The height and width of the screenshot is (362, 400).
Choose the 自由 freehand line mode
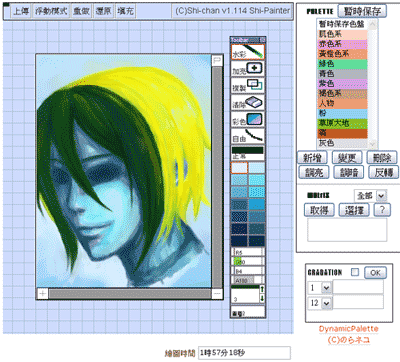click(248, 136)
